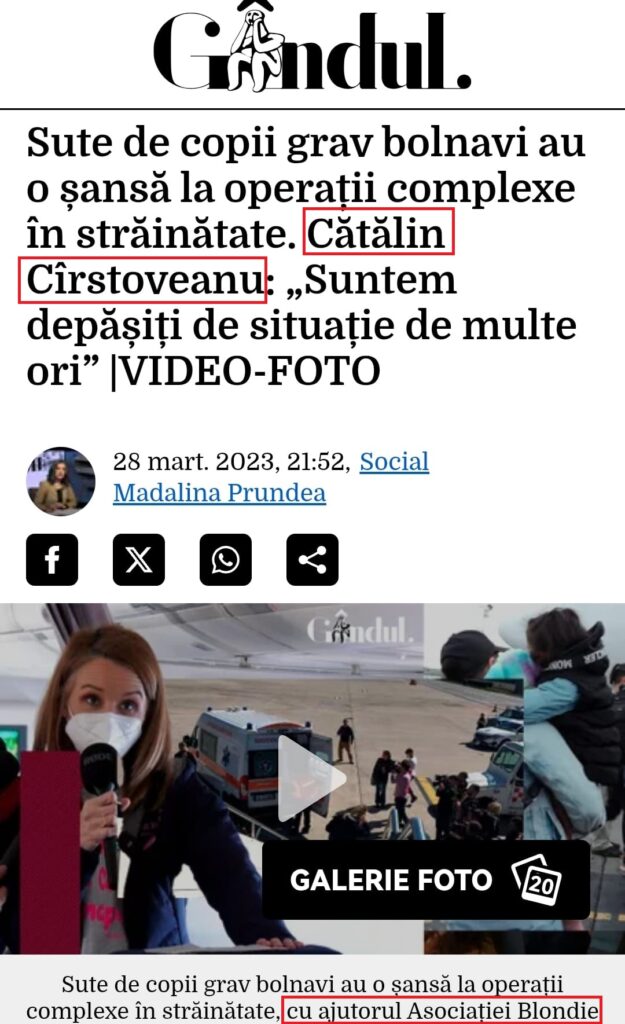Click the caption text below the video
This screenshot has width=625, height=1024.
[312, 998]
